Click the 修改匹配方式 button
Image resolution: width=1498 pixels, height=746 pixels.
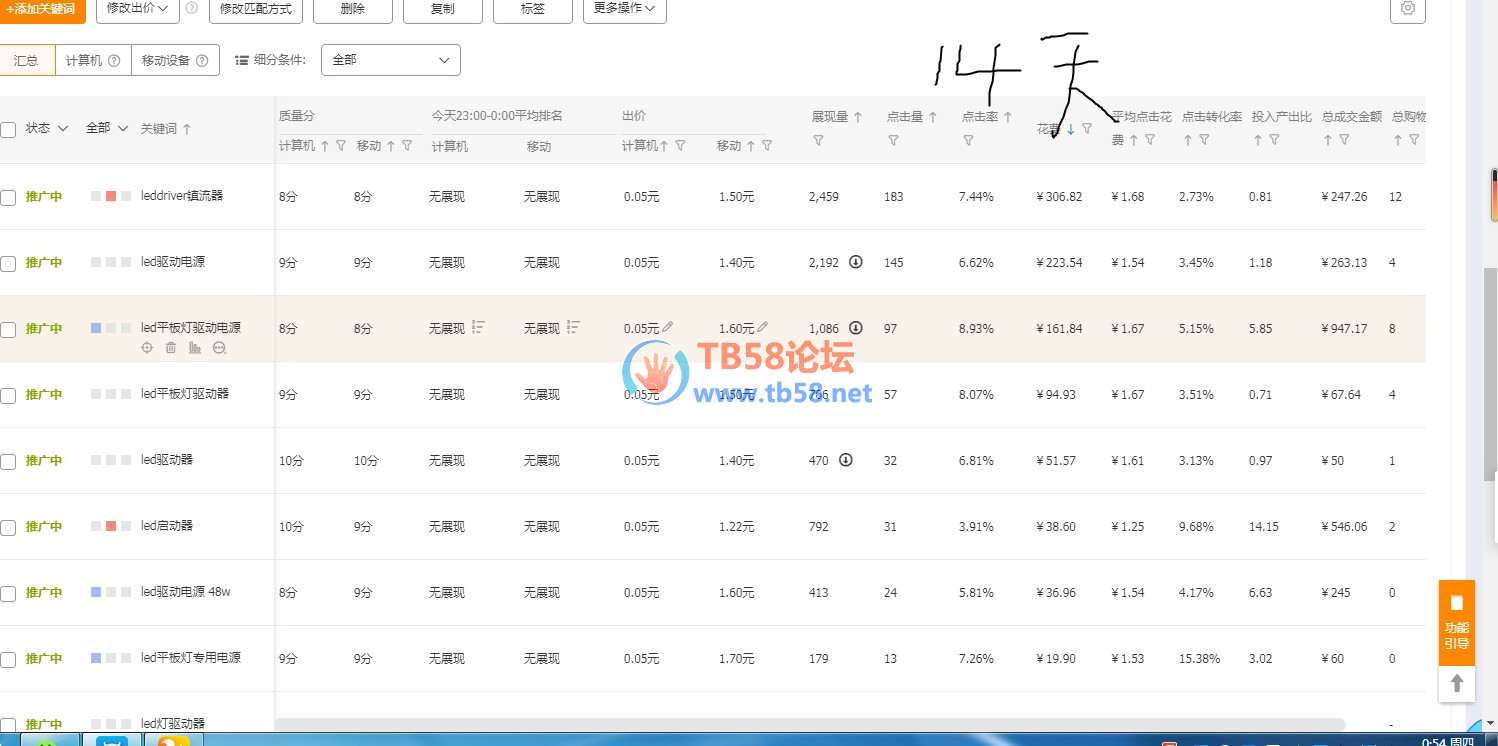pyautogui.click(x=255, y=9)
